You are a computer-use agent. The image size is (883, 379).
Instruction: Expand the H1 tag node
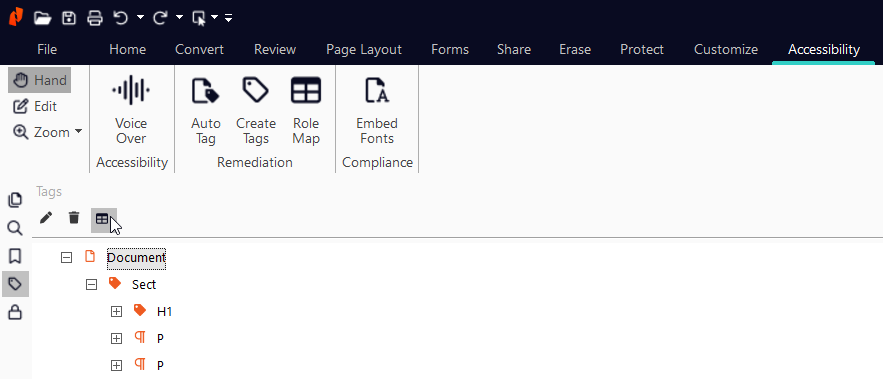point(116,311)
